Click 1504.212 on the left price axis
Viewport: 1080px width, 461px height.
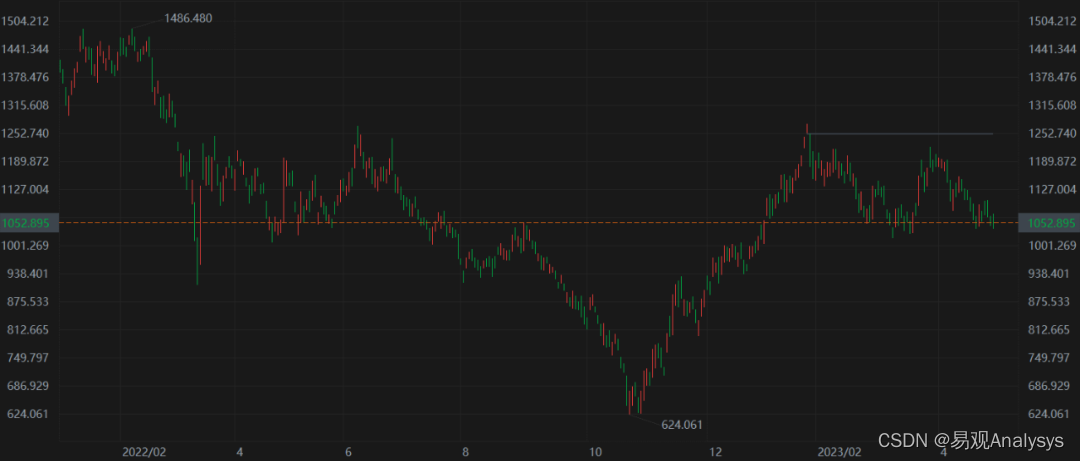pyautogui.click(x=25, y=21)
